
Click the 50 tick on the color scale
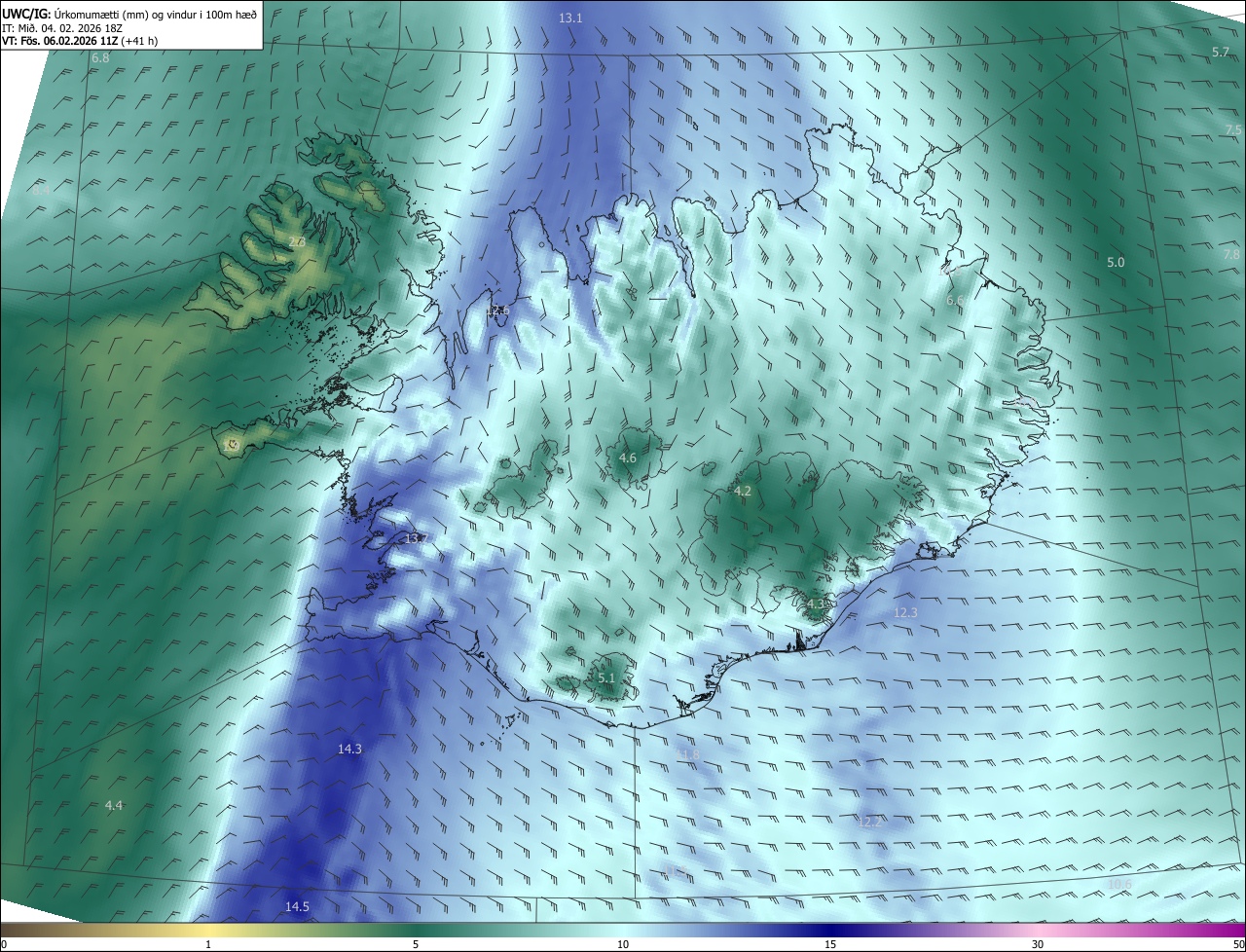(1238, 944)
